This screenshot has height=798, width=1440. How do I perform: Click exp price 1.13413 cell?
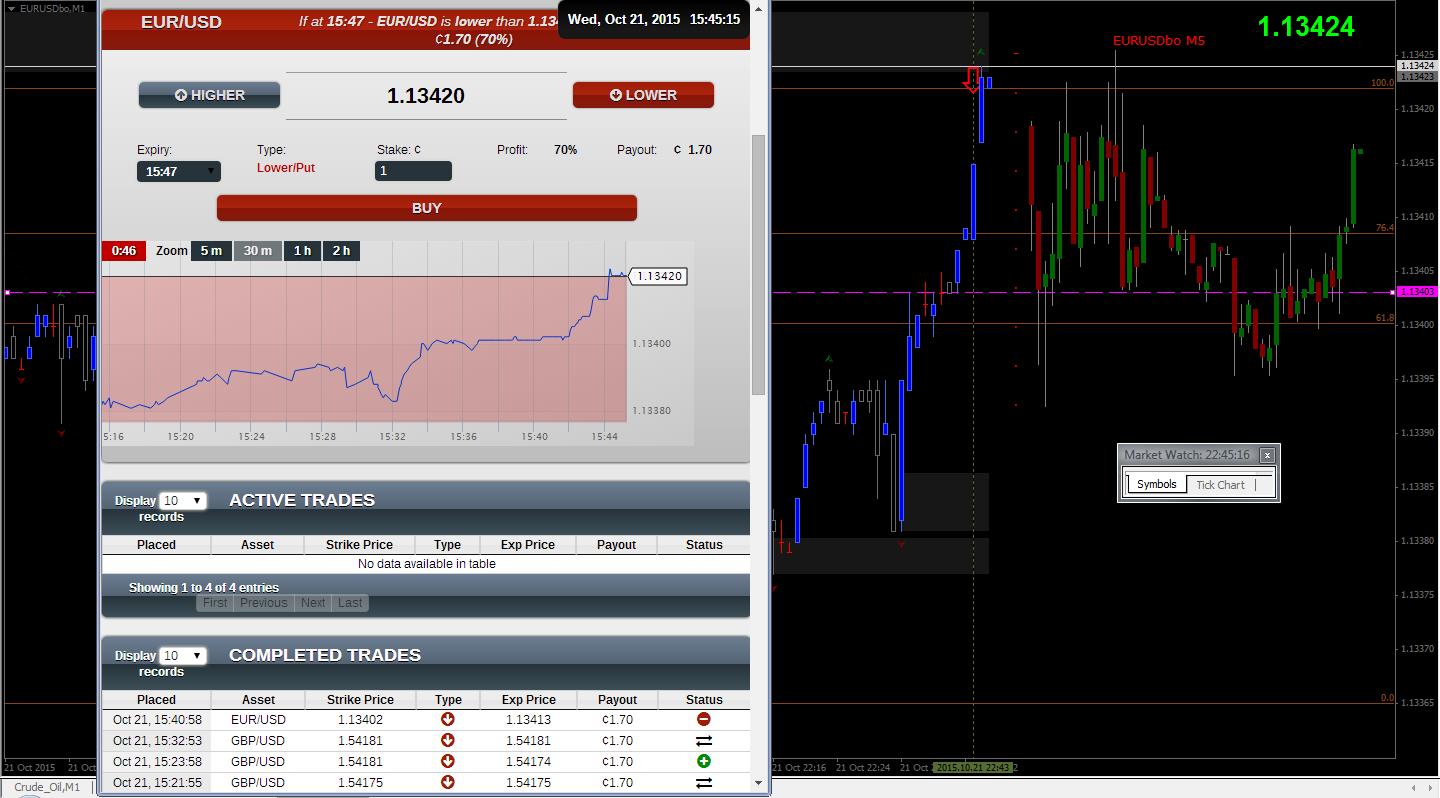[528, 720]
